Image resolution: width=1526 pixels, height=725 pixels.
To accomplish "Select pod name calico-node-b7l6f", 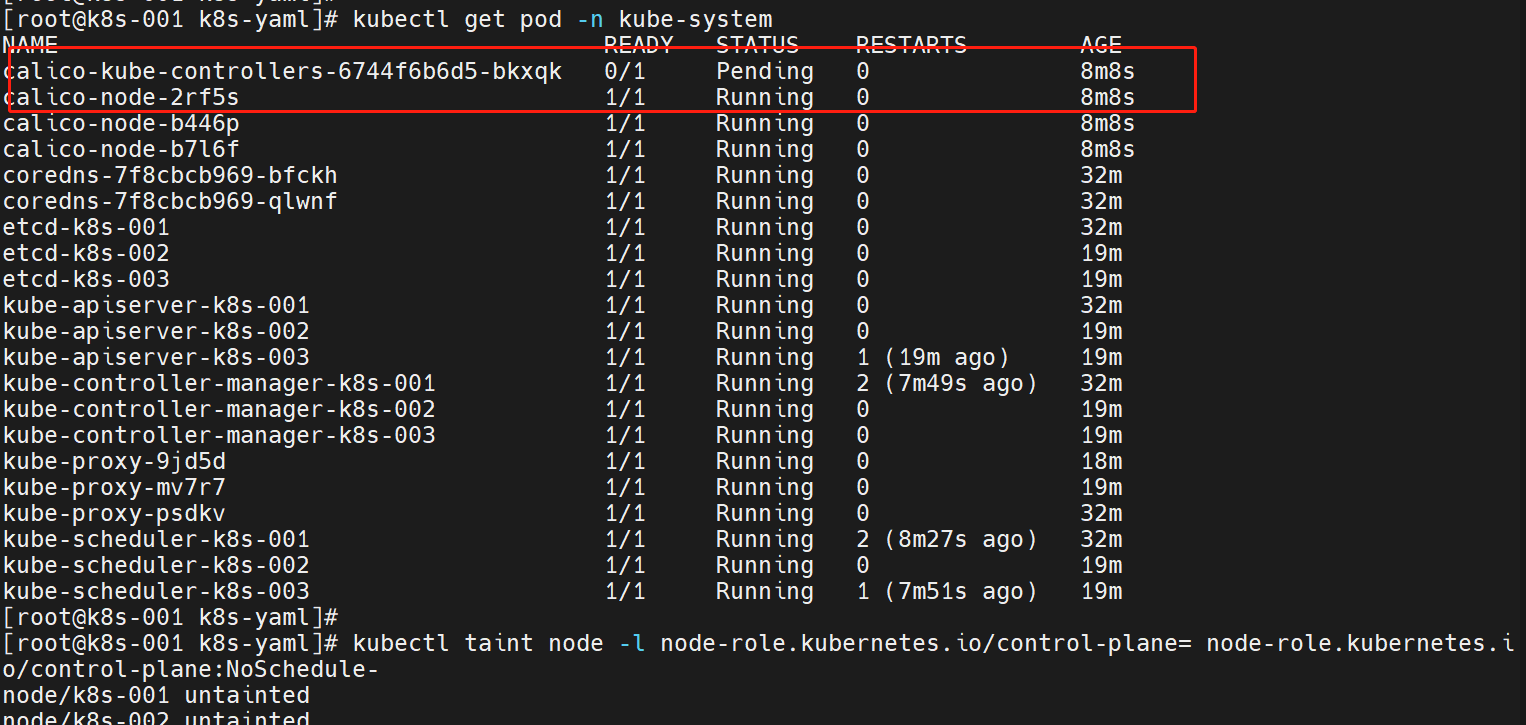I will pos(121,149).
